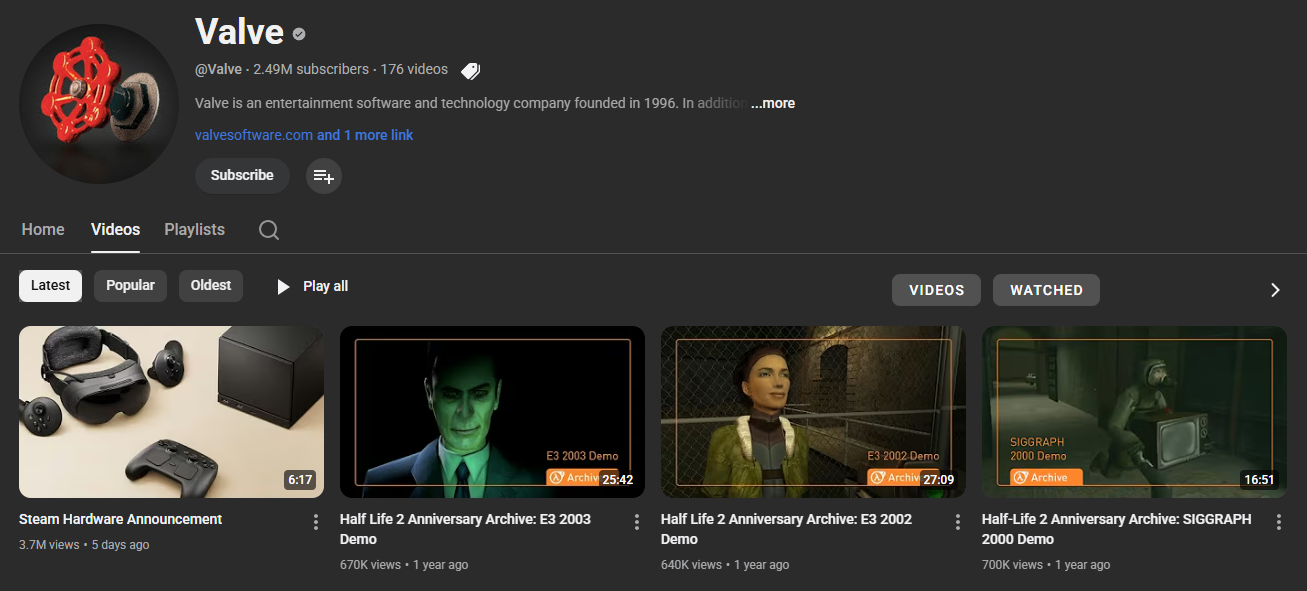This screenshot has height=591, width=1307.
Task: Click '670K views • 1 year ago' text
Action: [404, 565]
